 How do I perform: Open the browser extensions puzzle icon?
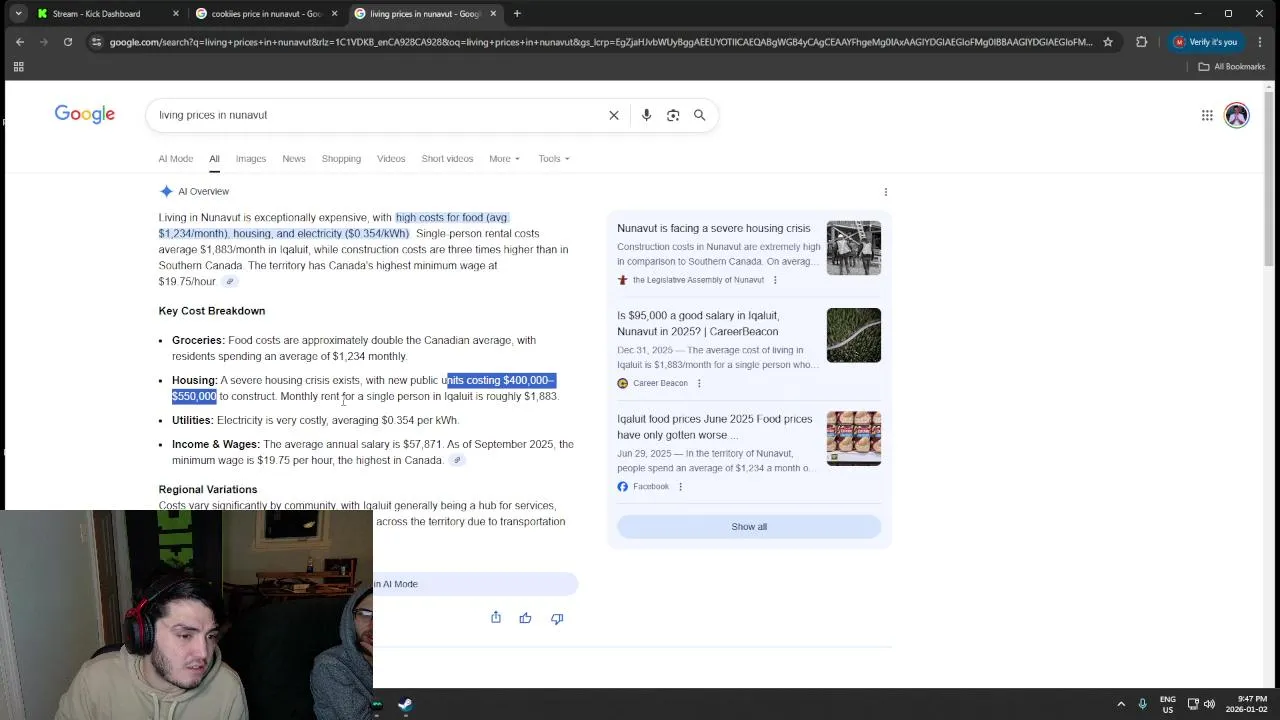pyautogui.click(x=1141, y=42)
